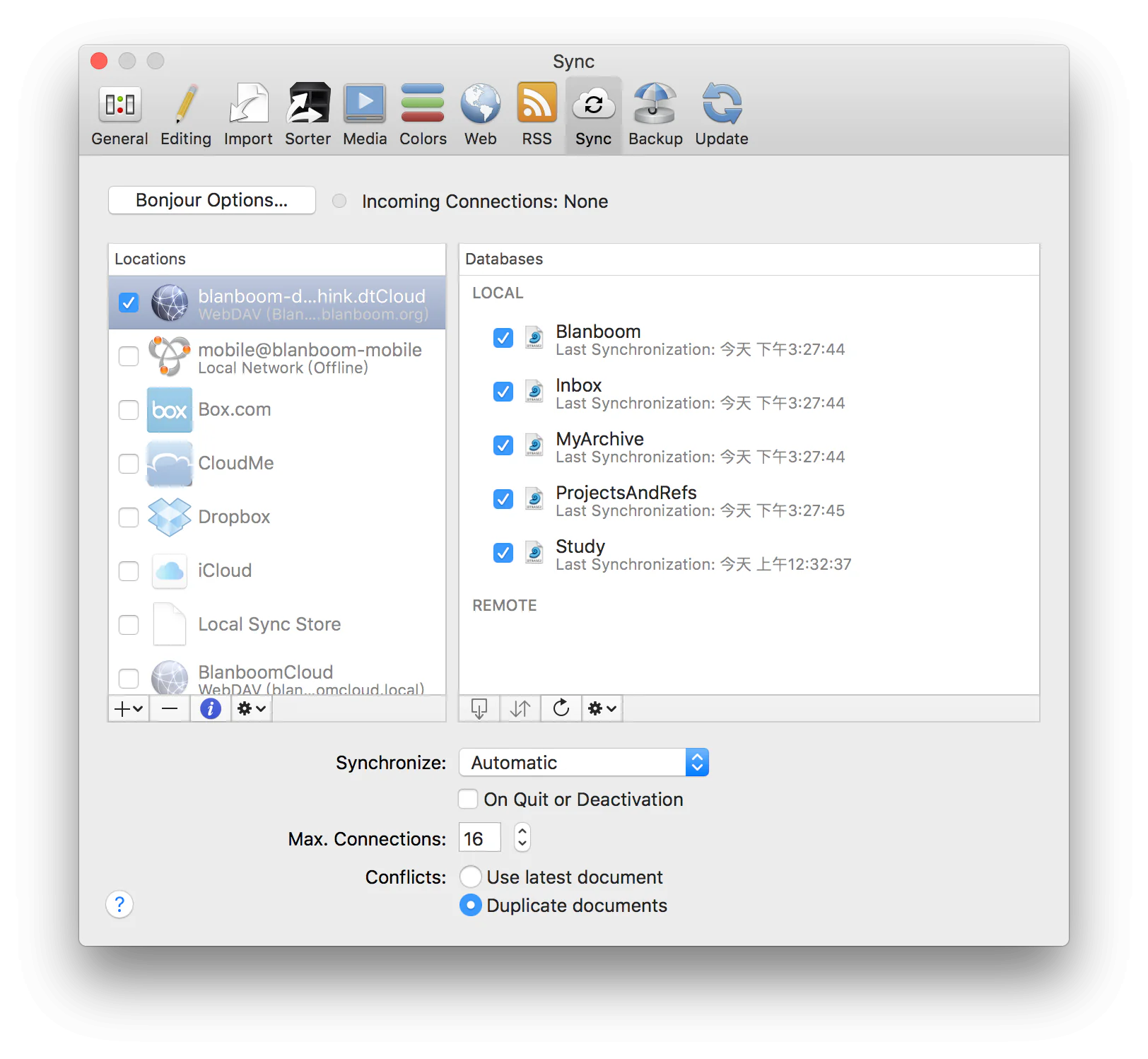Click the refresh icon under Databases
The height and width of the screenshot is (1059, 1148).
561,708
